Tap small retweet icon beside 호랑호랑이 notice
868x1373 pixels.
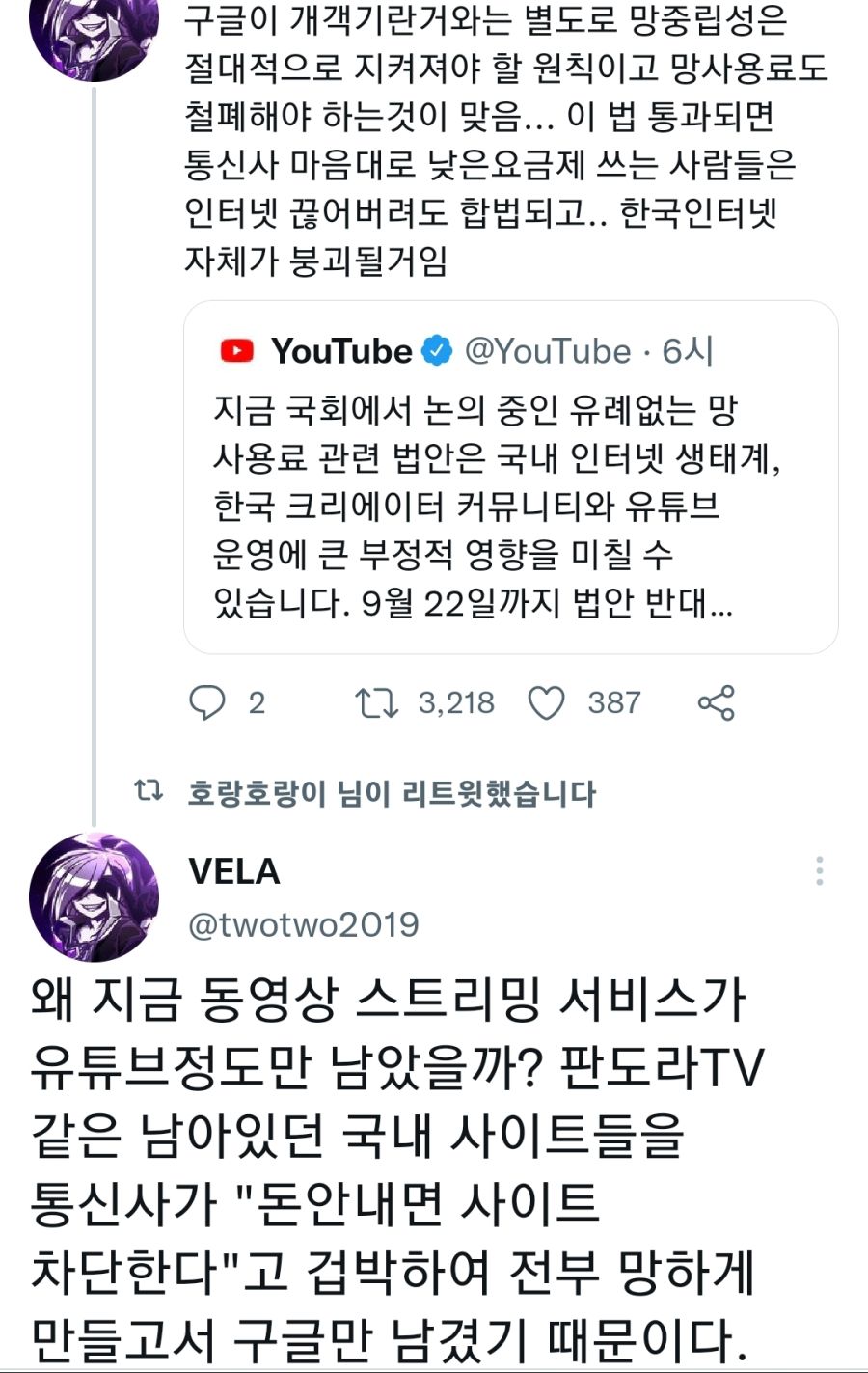(x=148, y=792)
